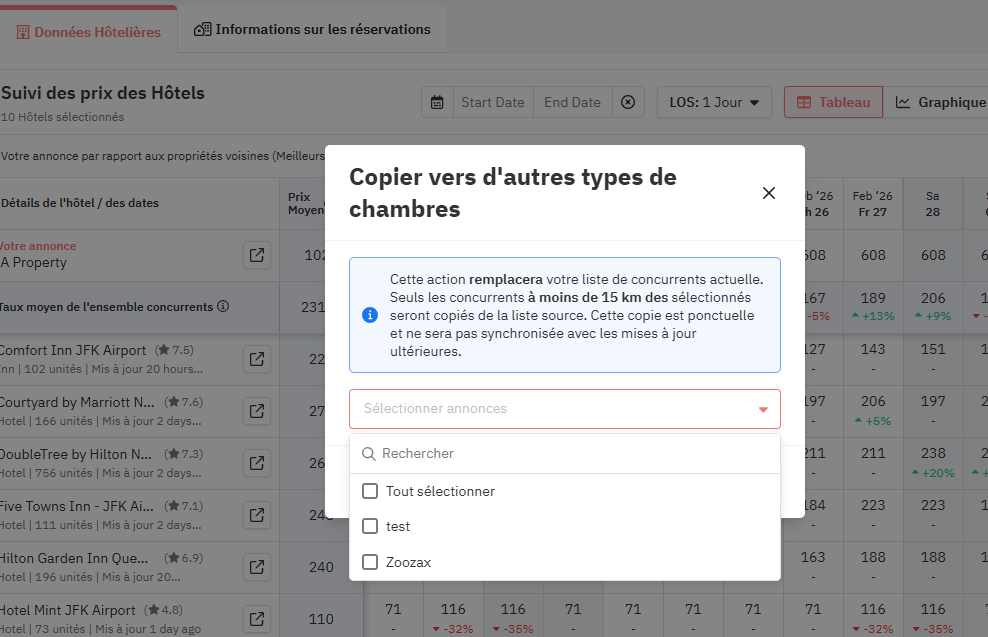Check the Tout sélectionner checkbox

pyautogui.click(x=370, y=491)
